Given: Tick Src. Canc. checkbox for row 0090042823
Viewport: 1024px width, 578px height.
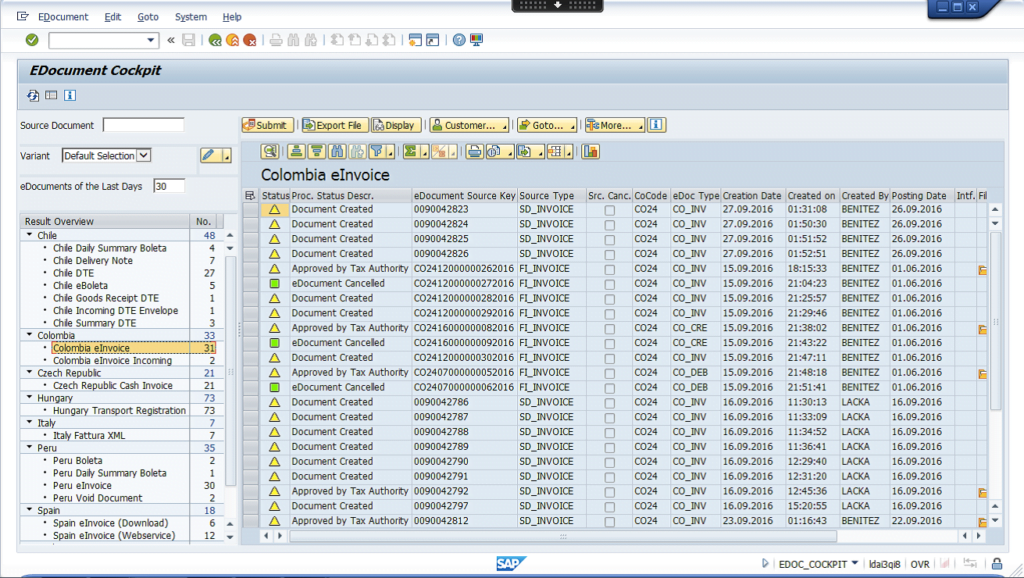Looking at the screenshot, I should tap(609, 210).
